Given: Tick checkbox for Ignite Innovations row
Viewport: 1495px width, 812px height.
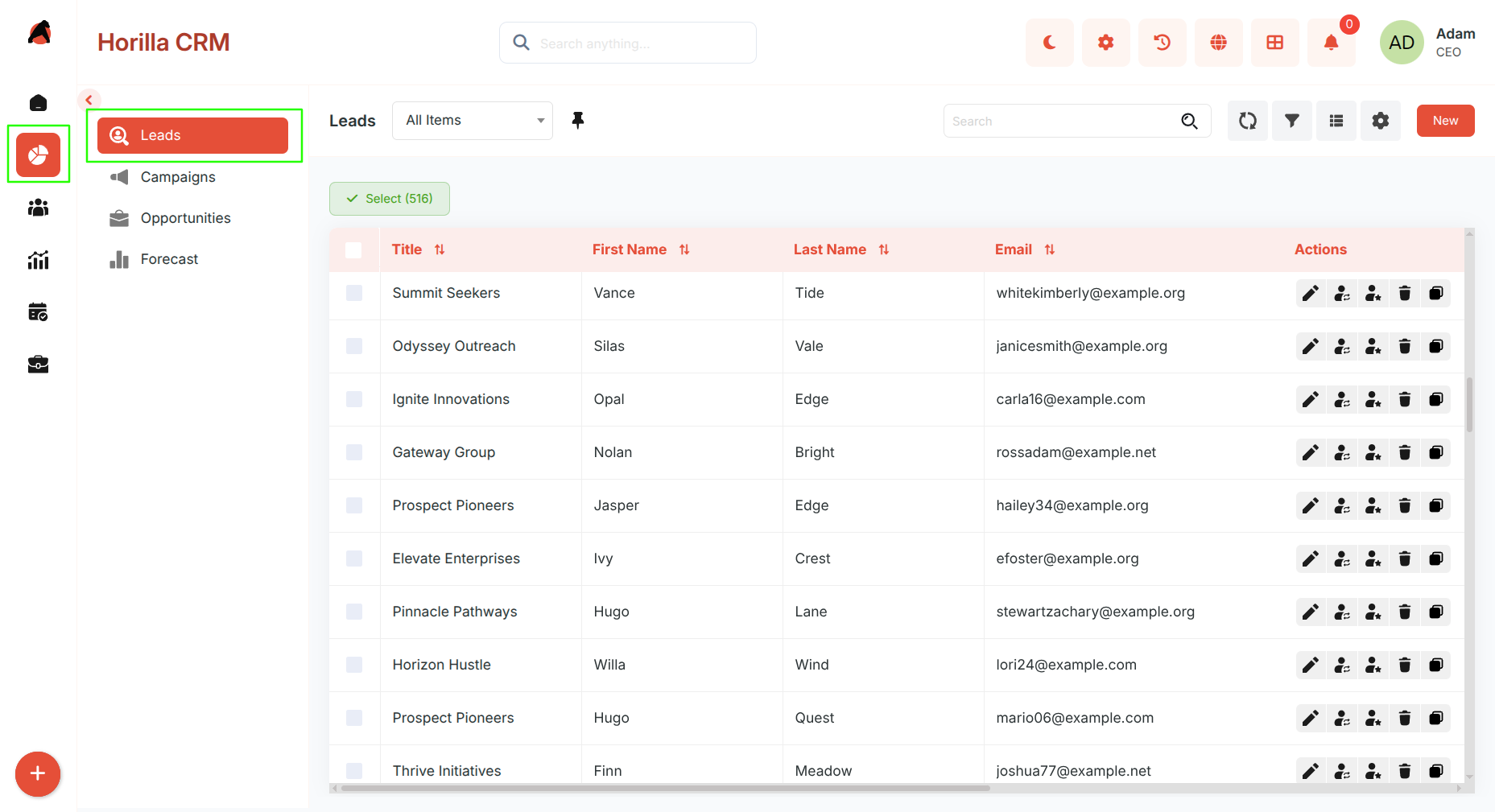Looking at the screenshot, I should 353,399.
